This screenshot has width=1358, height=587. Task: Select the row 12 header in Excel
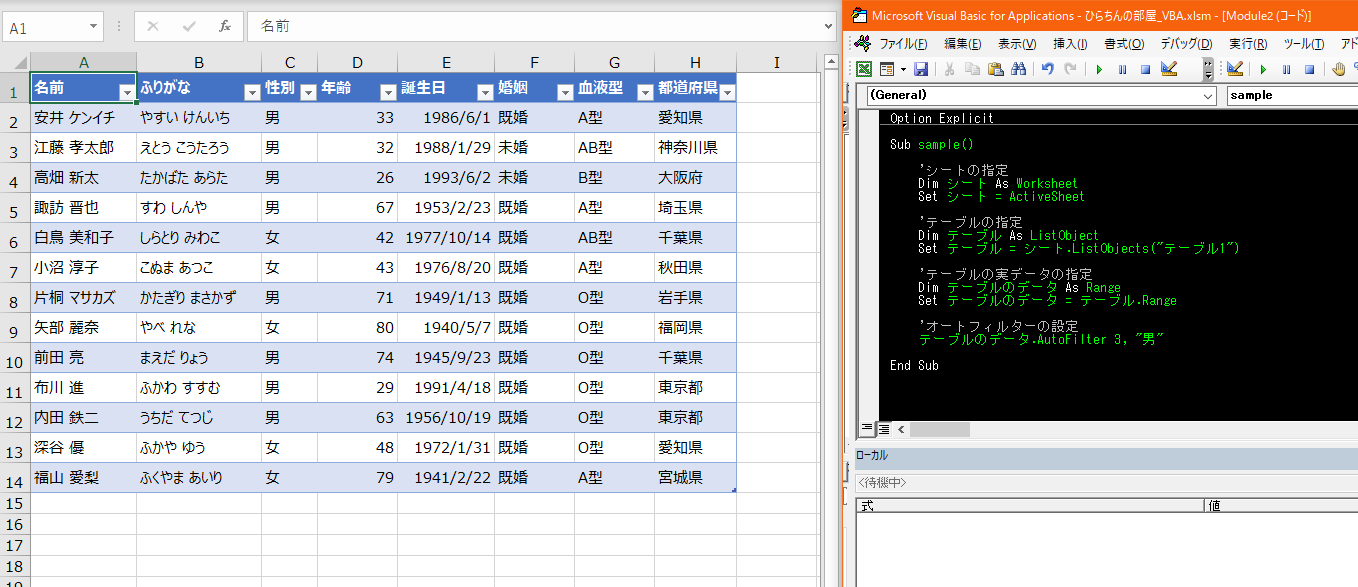point(15,418)
